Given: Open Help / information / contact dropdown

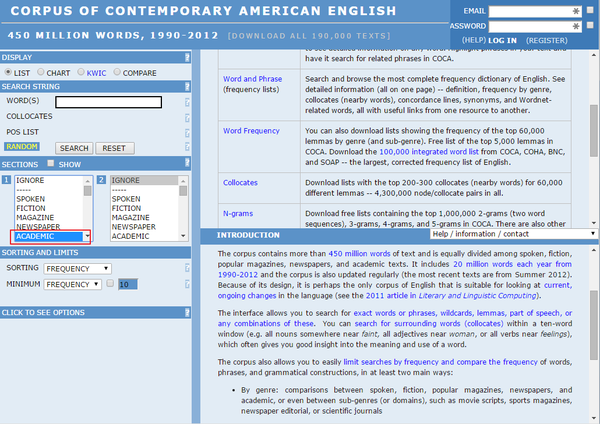Looking at the screenshot, I should [514, 234].
